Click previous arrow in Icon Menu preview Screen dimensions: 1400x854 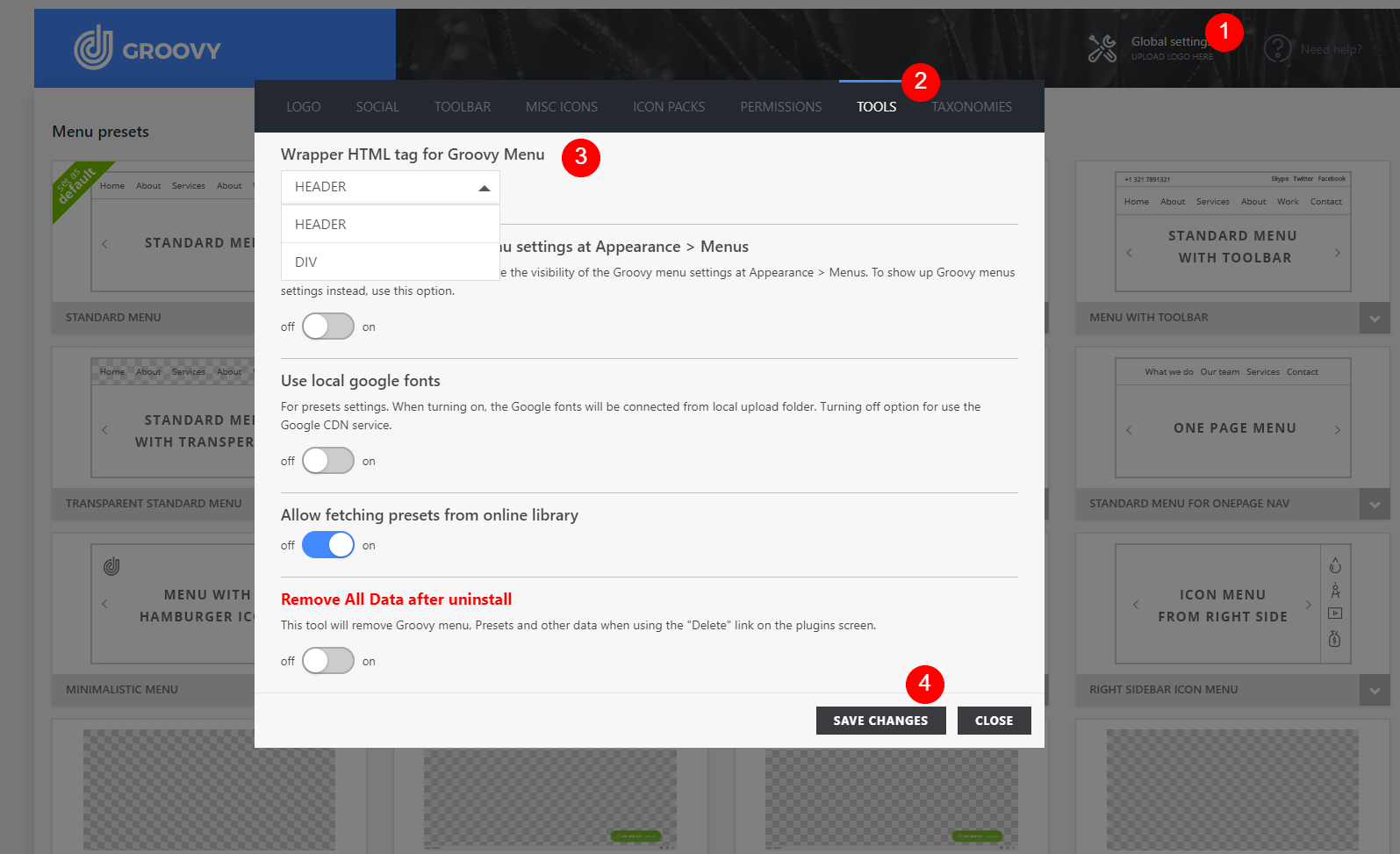click(x=1136, y=605)
